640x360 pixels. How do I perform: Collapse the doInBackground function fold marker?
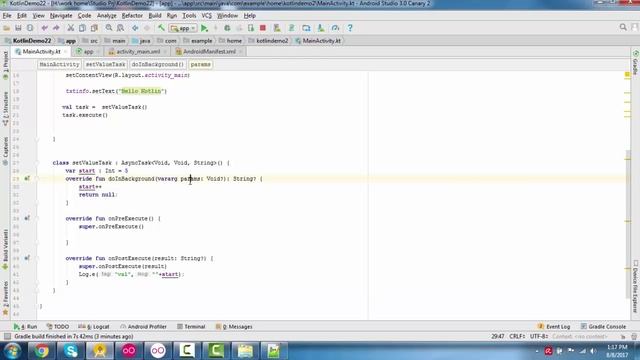tap(37, 179)
